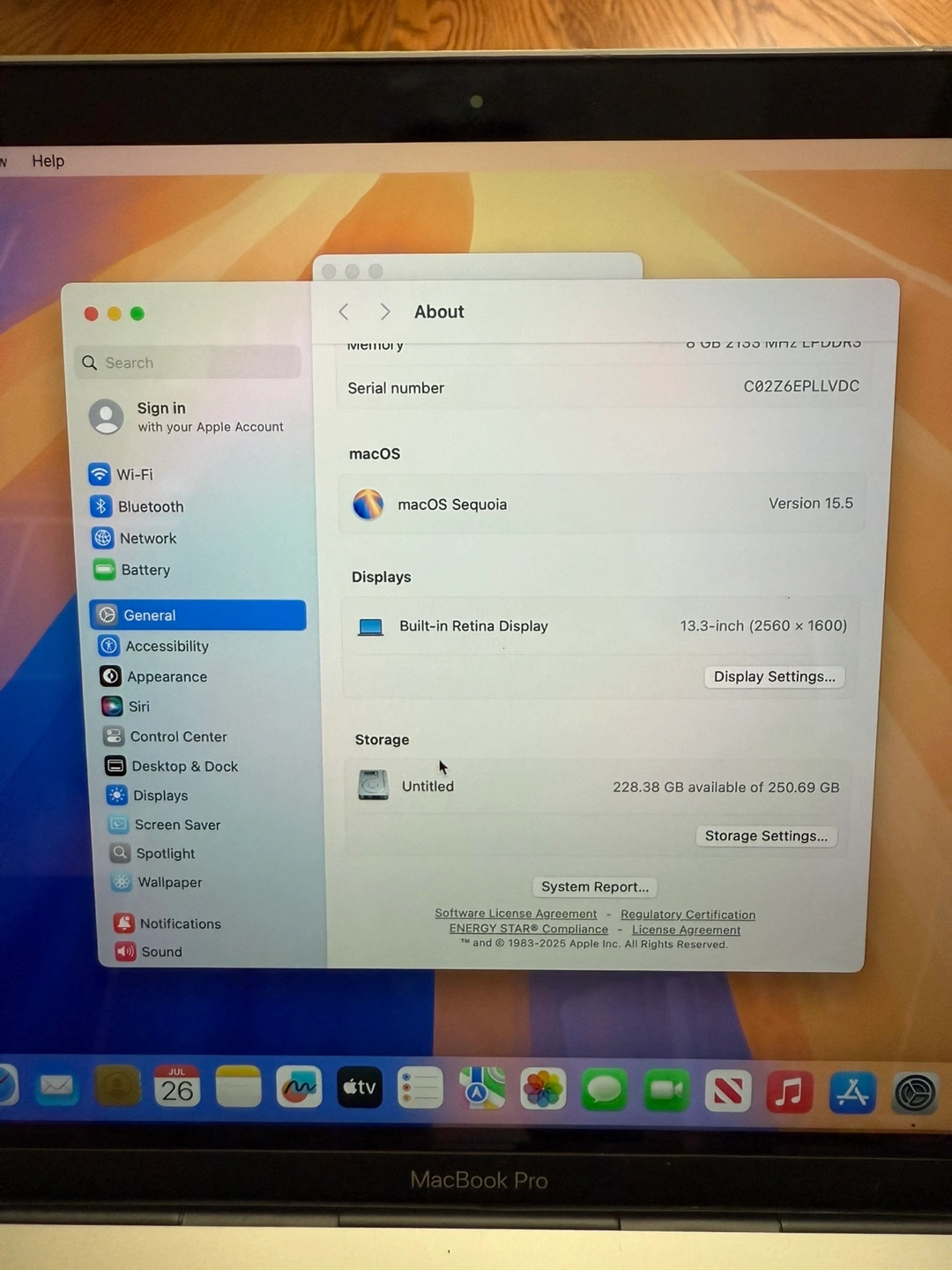The height and width of the screenshot is (1270, 952).
Task: Go back using the left chevron
Action: (344, 311)
